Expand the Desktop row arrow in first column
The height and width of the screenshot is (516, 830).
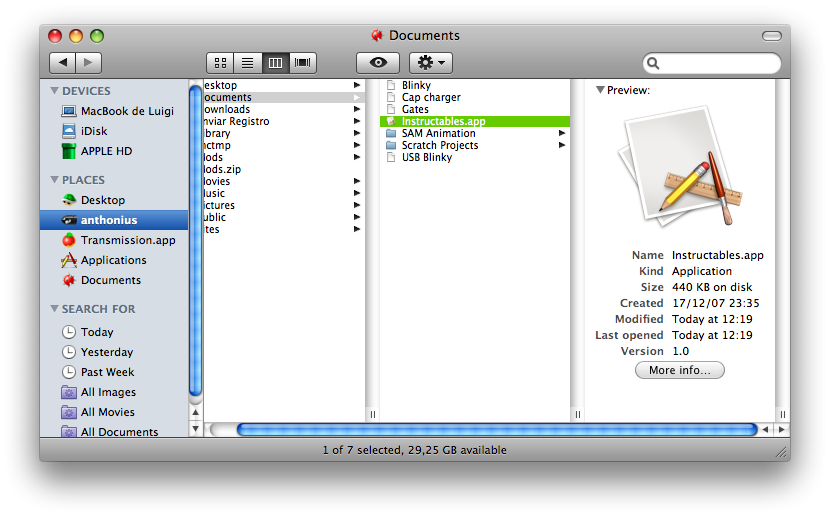pos(357,85)
